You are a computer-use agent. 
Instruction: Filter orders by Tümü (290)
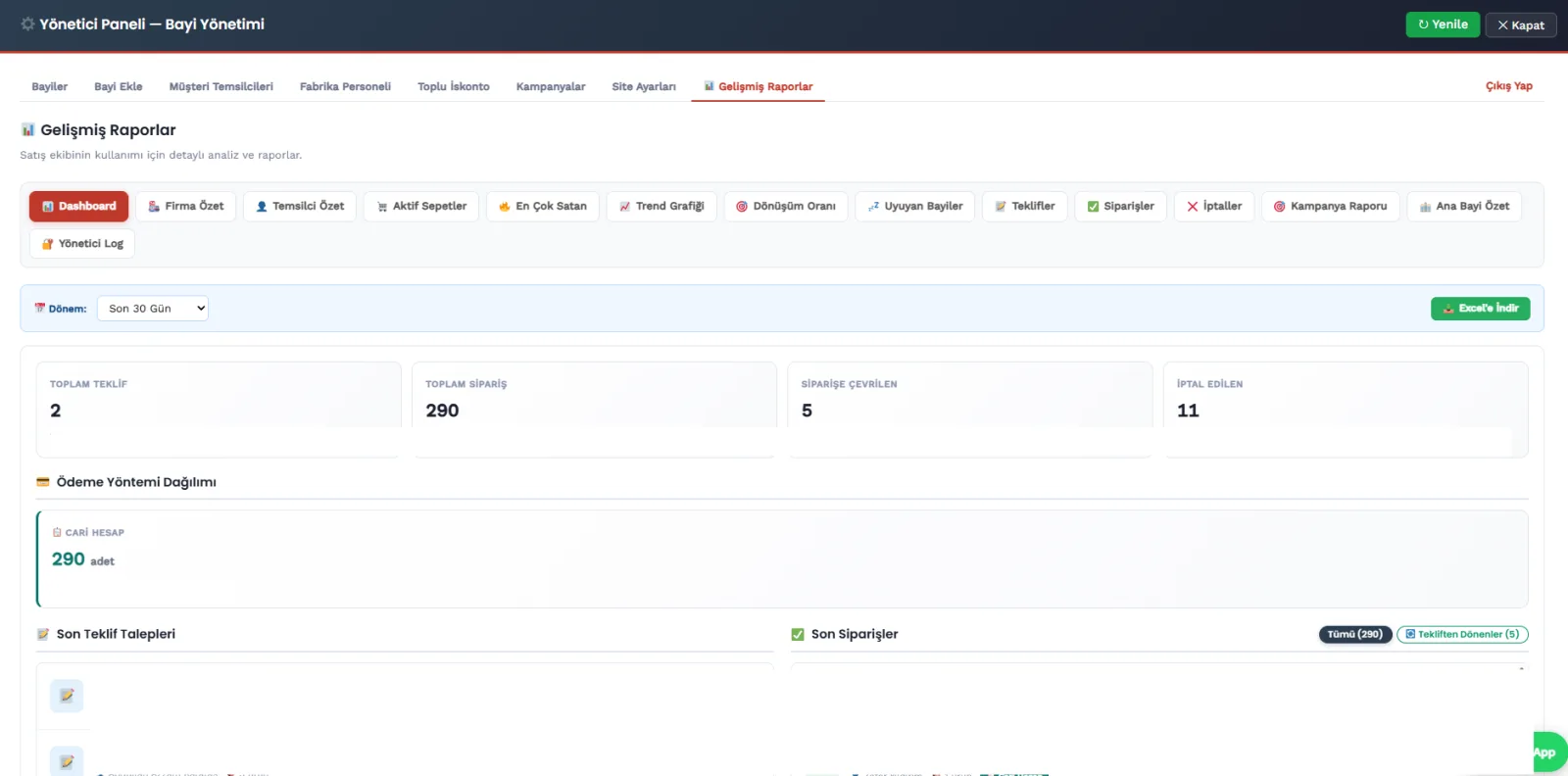[1355, 634]
